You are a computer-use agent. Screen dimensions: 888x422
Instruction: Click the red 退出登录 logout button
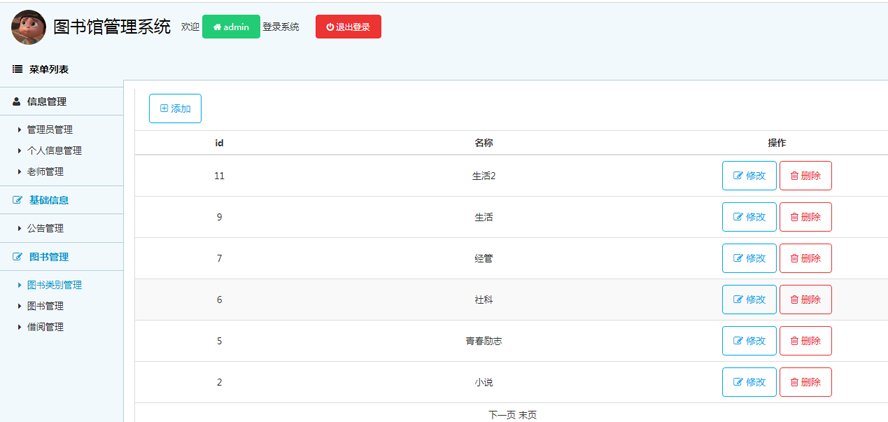[x=348, y=27]
